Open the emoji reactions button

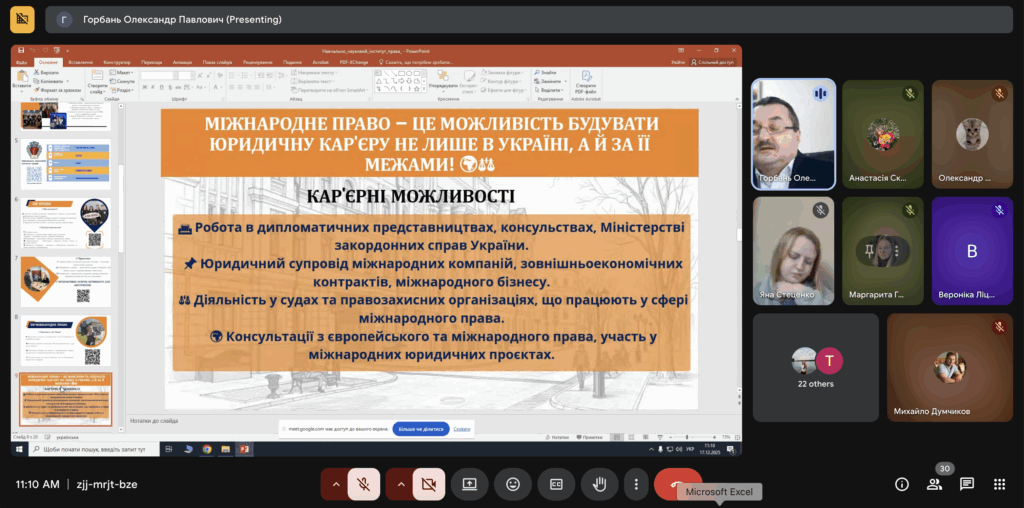(513, 484)
